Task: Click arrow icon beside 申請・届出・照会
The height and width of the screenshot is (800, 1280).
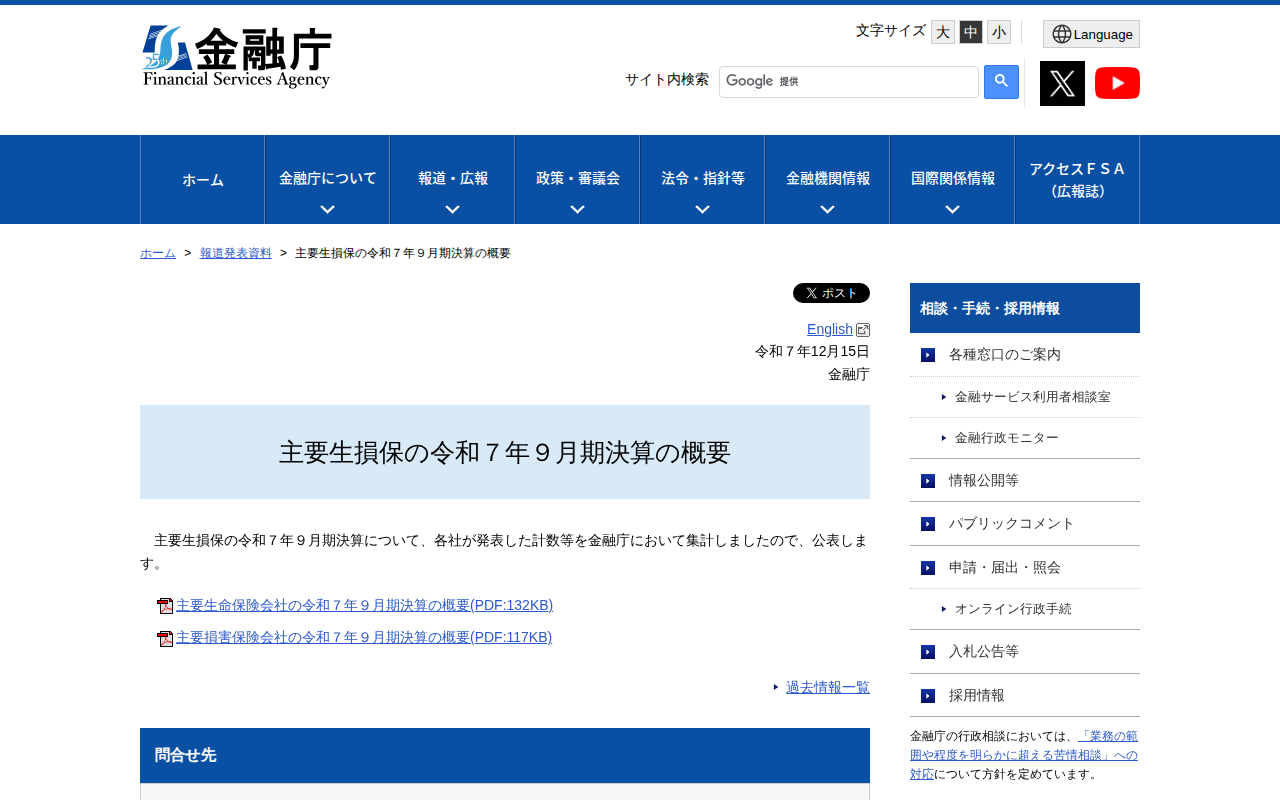Action: (928, 568)
